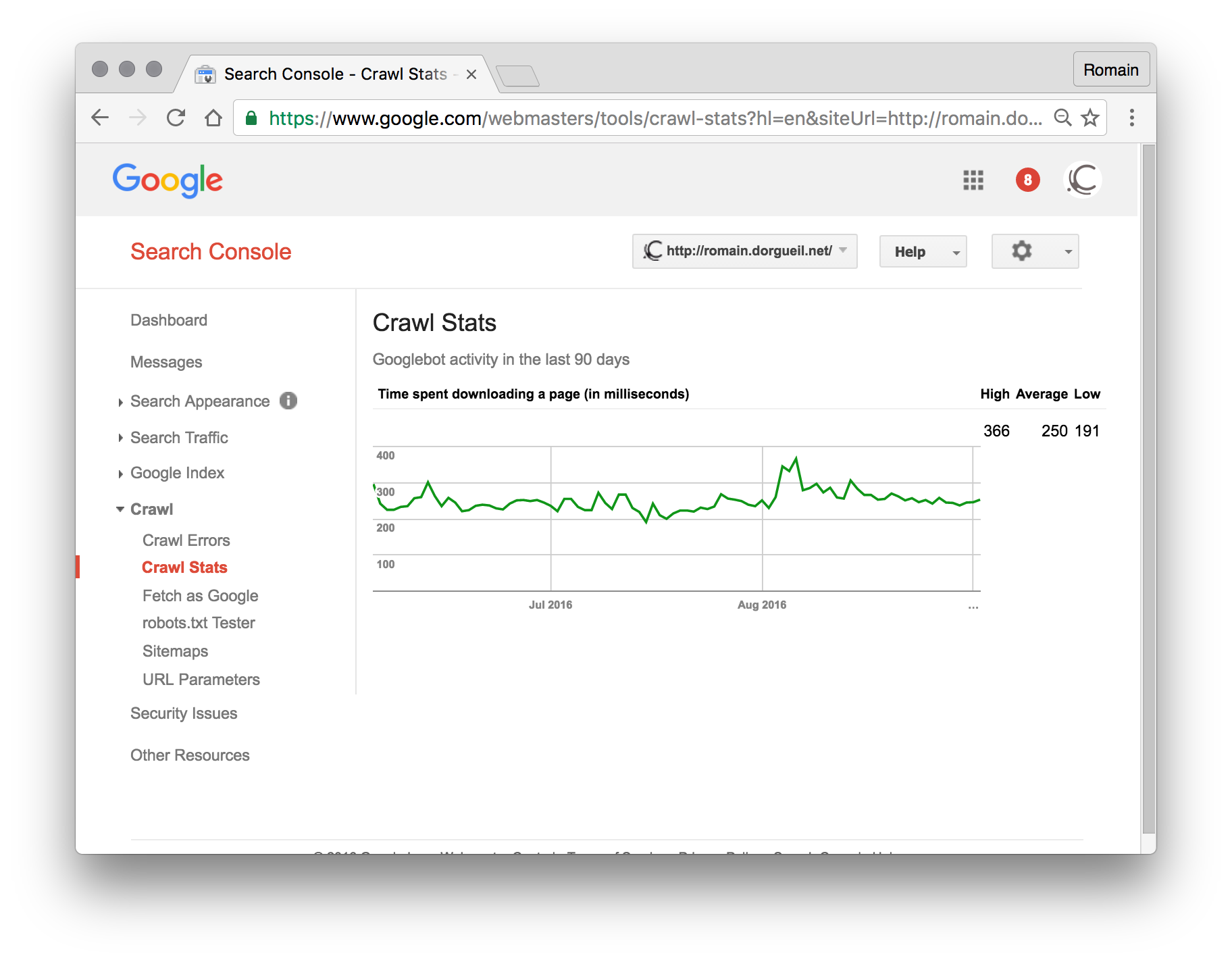Open the robots.txt Tester
The width and height of the screenshot is (1232, 962).
(x=198, y=622)
